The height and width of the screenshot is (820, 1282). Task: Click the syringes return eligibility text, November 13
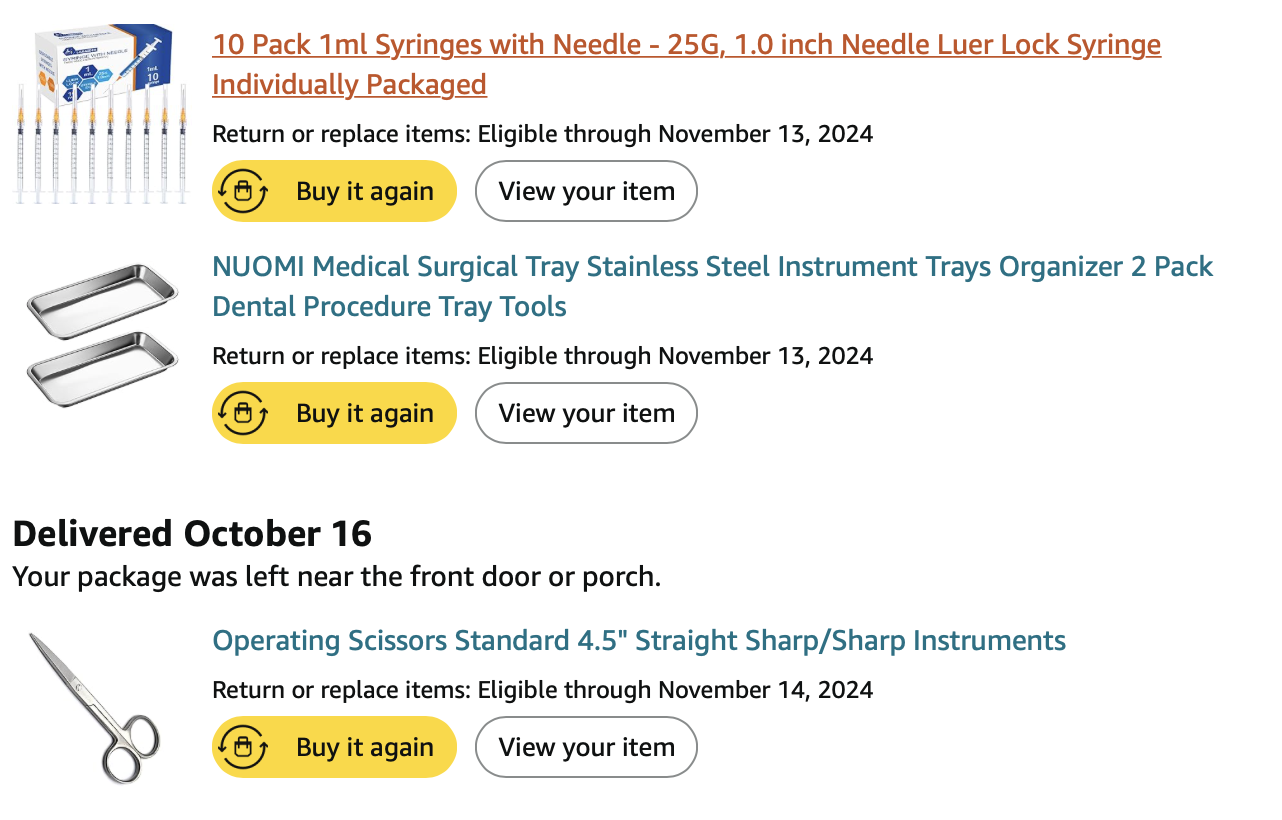(x=543, y=134)
